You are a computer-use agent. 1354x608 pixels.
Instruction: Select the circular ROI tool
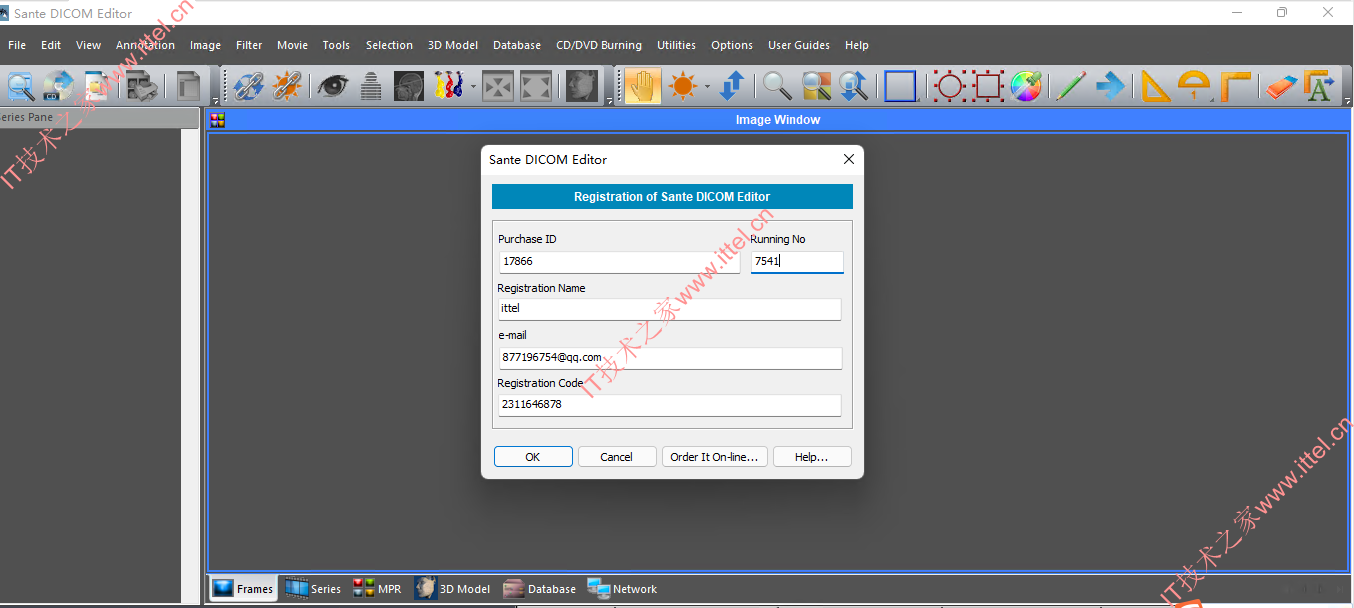click(x=949, y=86)
